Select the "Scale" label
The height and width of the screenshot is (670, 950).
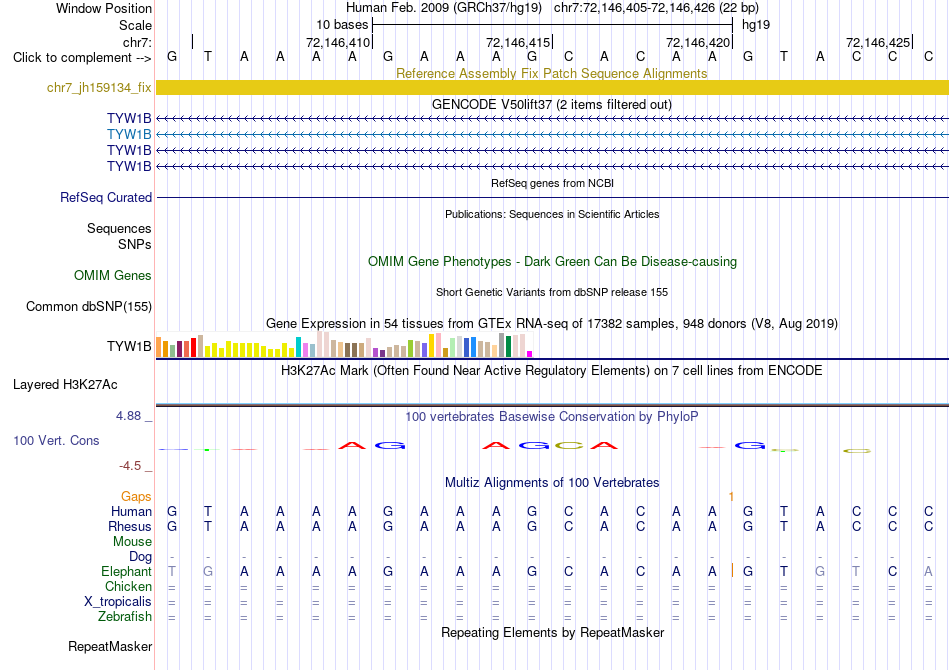coord(135,25)
